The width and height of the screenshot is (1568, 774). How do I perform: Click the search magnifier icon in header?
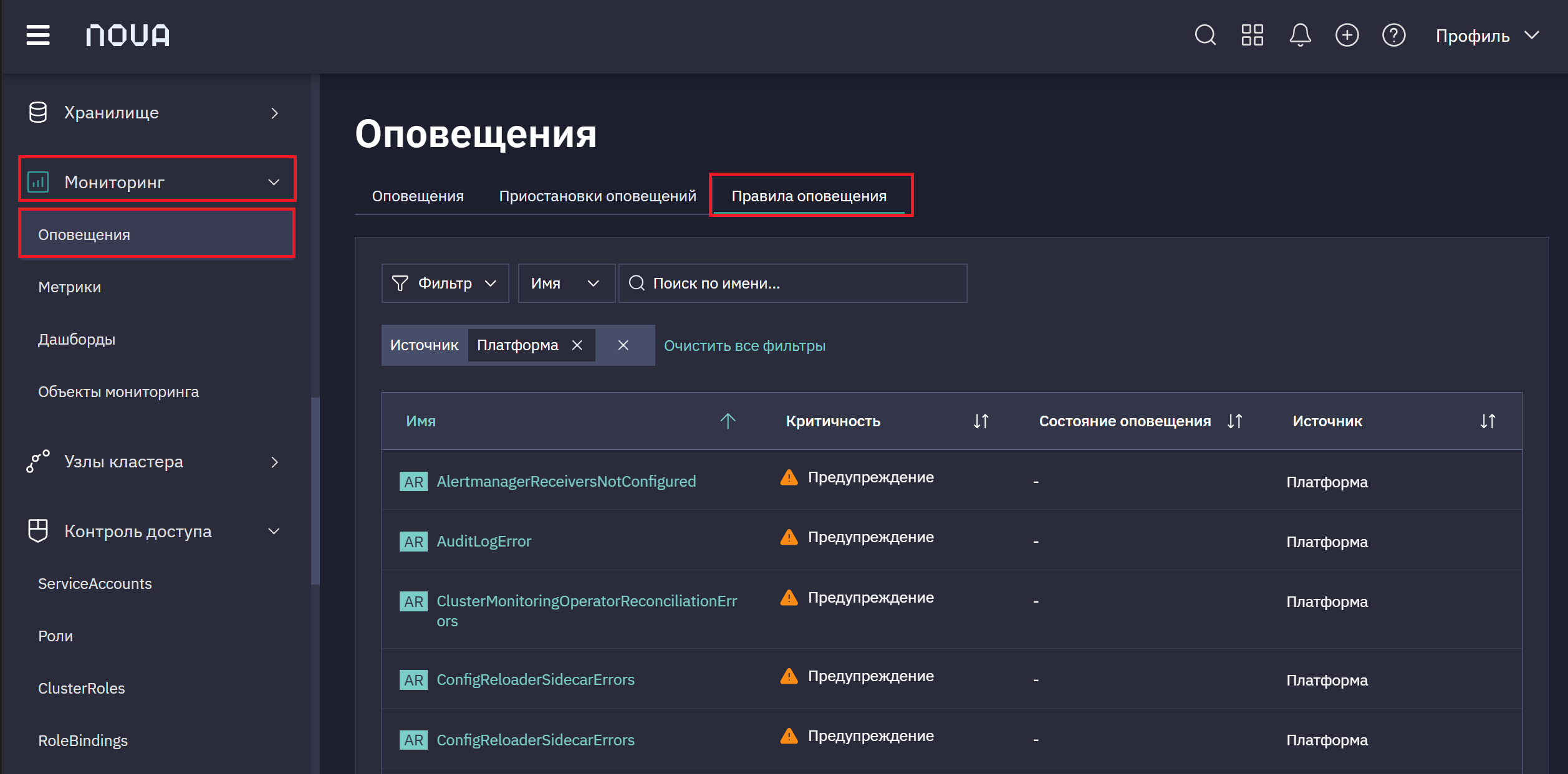1205,35
